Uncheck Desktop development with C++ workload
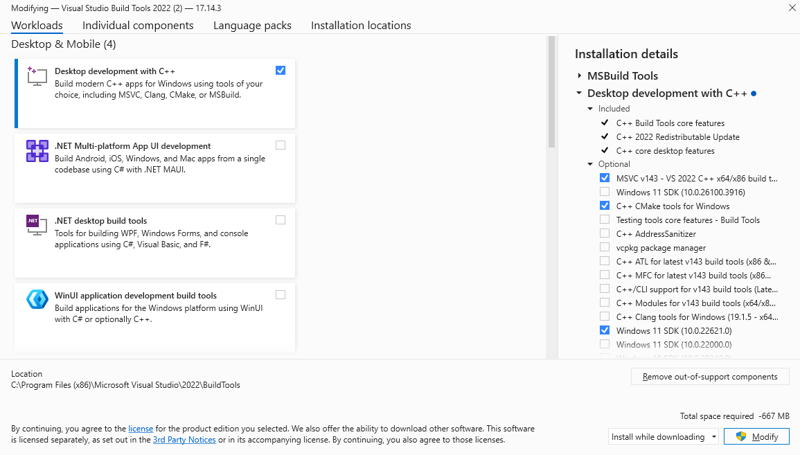The width and height of the screenshot is (800, 455). coord(280,71)
